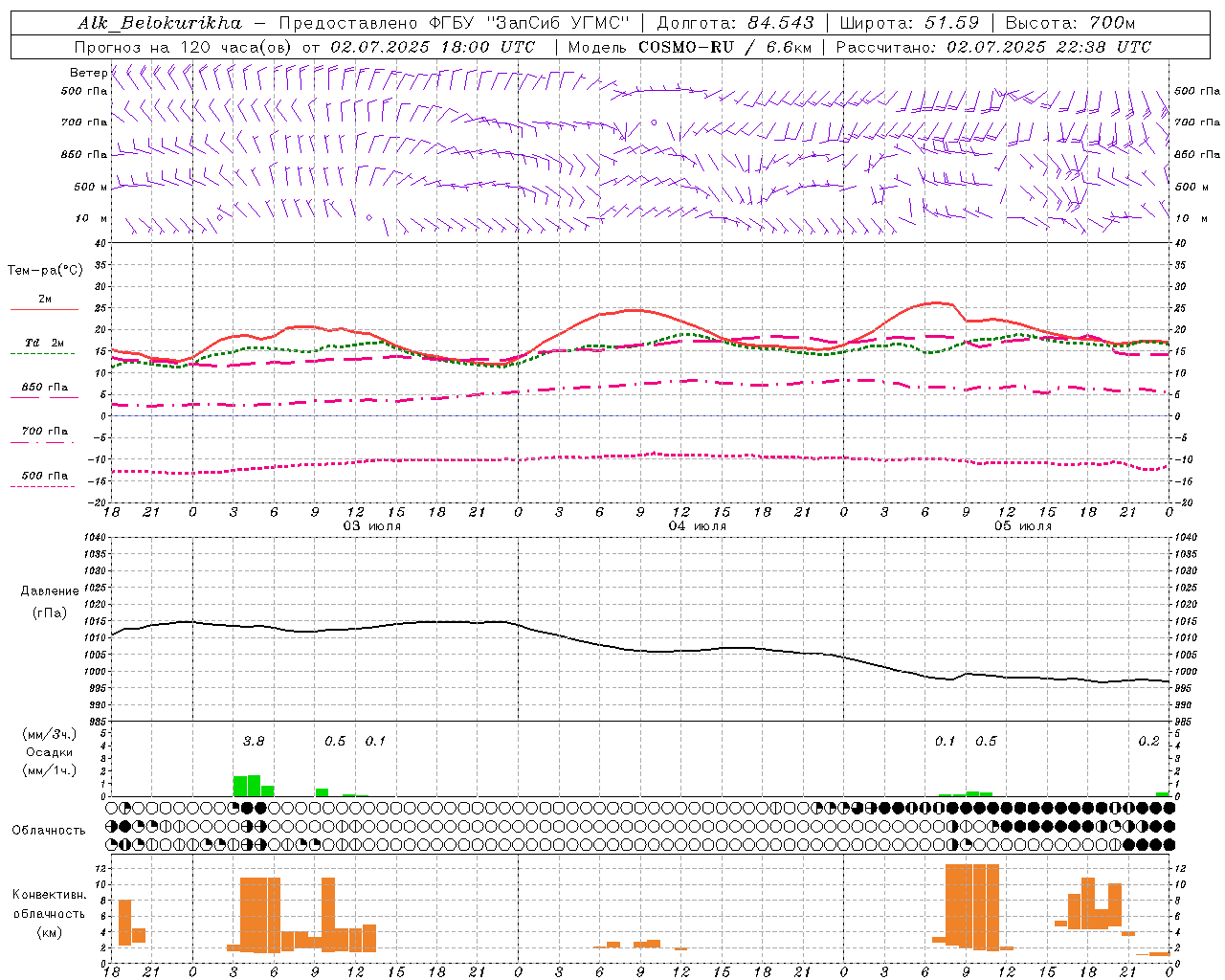Click the "Высота: 700м" header text
Image resolution: width=1225 pixels, height=980 pixels.
(1070, 22)
